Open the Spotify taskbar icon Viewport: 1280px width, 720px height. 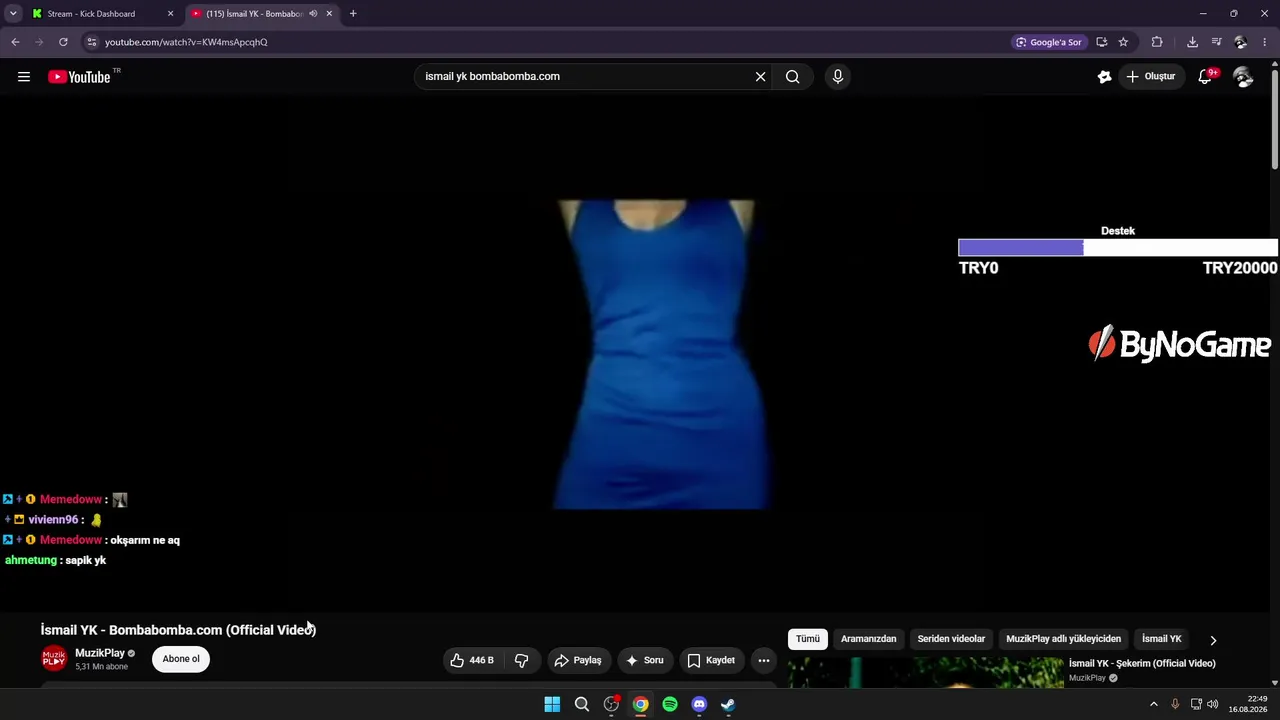[x=670, y=705]
